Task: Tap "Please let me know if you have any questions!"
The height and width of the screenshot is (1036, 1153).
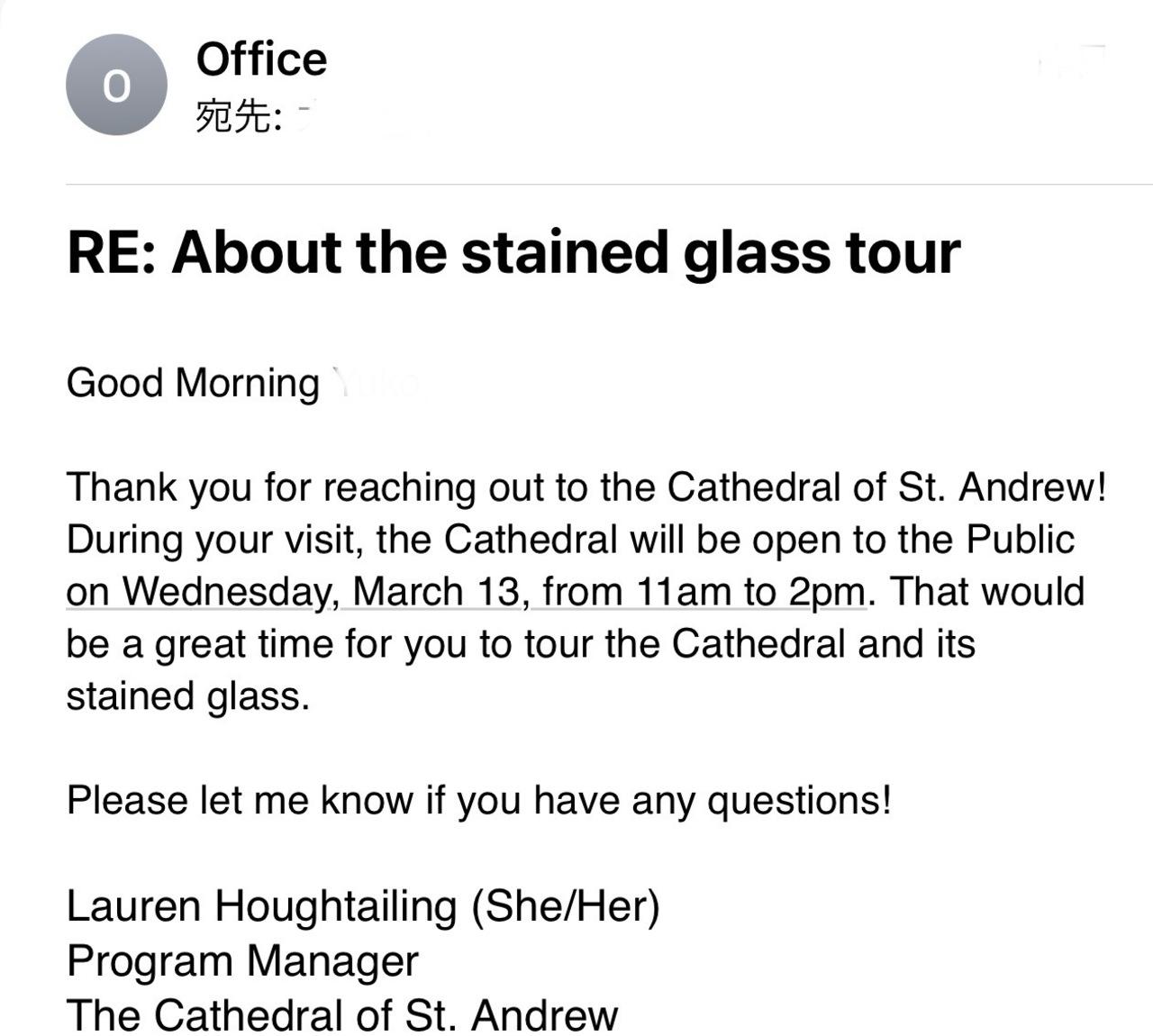Action: click(x=479, y=800)
